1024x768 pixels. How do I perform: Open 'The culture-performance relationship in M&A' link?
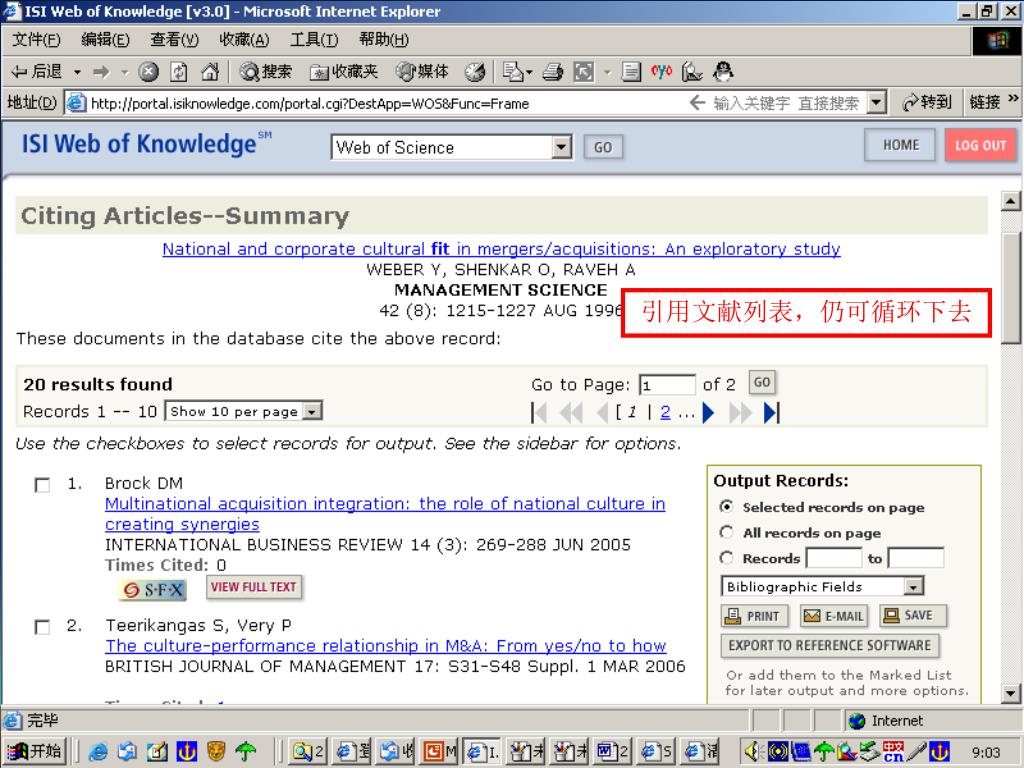[x=385, y=646]
